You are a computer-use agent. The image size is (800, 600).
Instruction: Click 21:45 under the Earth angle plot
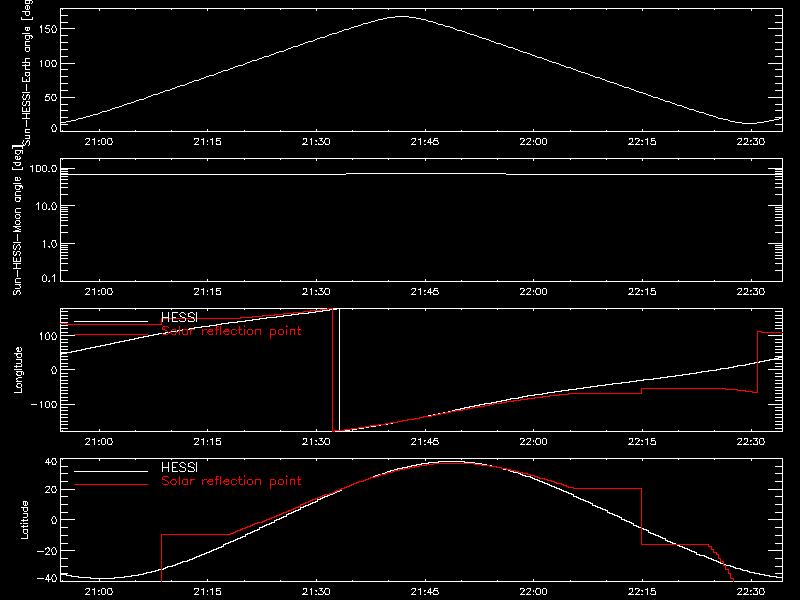pos(424,142)
